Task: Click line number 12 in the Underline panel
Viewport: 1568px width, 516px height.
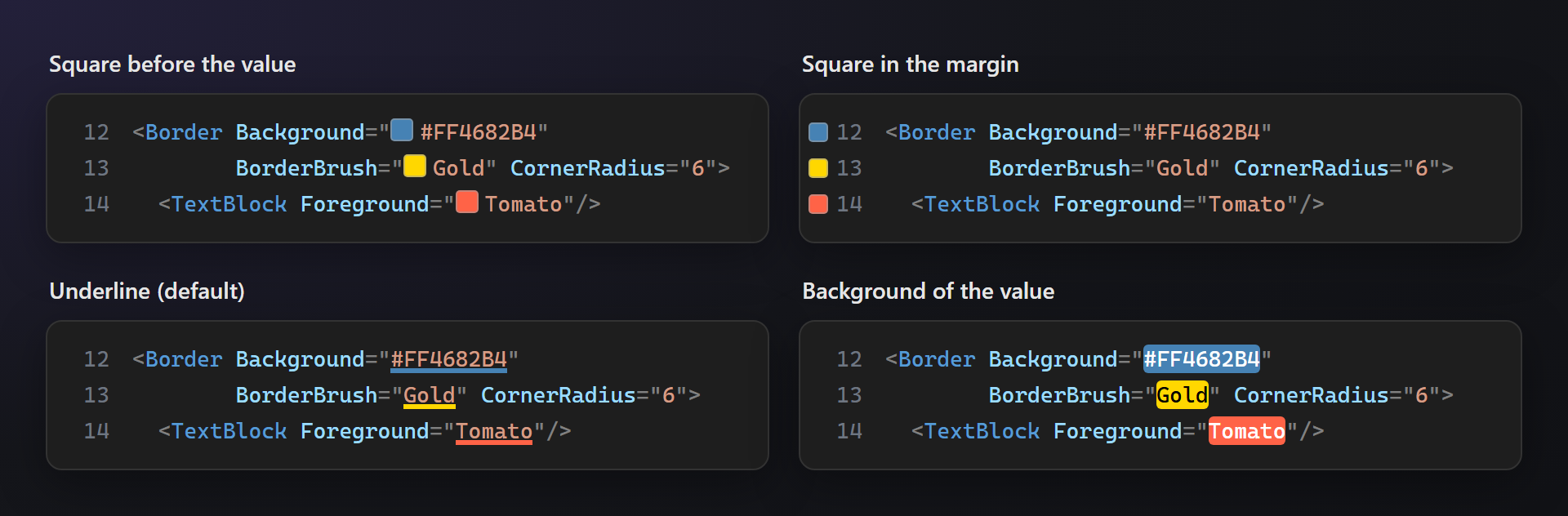Action: pyautogui.click(x=96, y=359)
